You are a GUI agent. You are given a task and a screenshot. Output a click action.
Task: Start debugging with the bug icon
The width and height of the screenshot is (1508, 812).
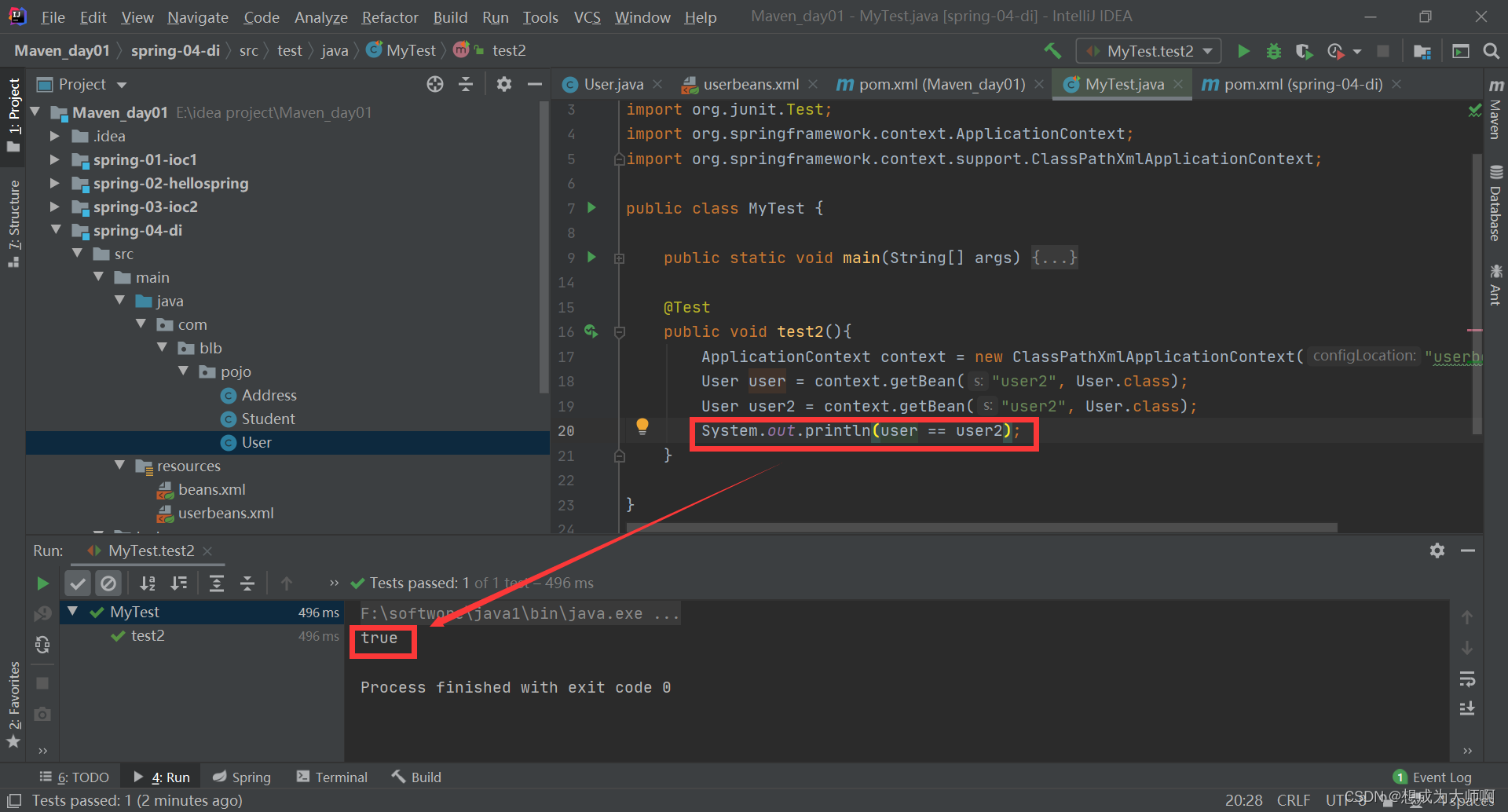1273,51
